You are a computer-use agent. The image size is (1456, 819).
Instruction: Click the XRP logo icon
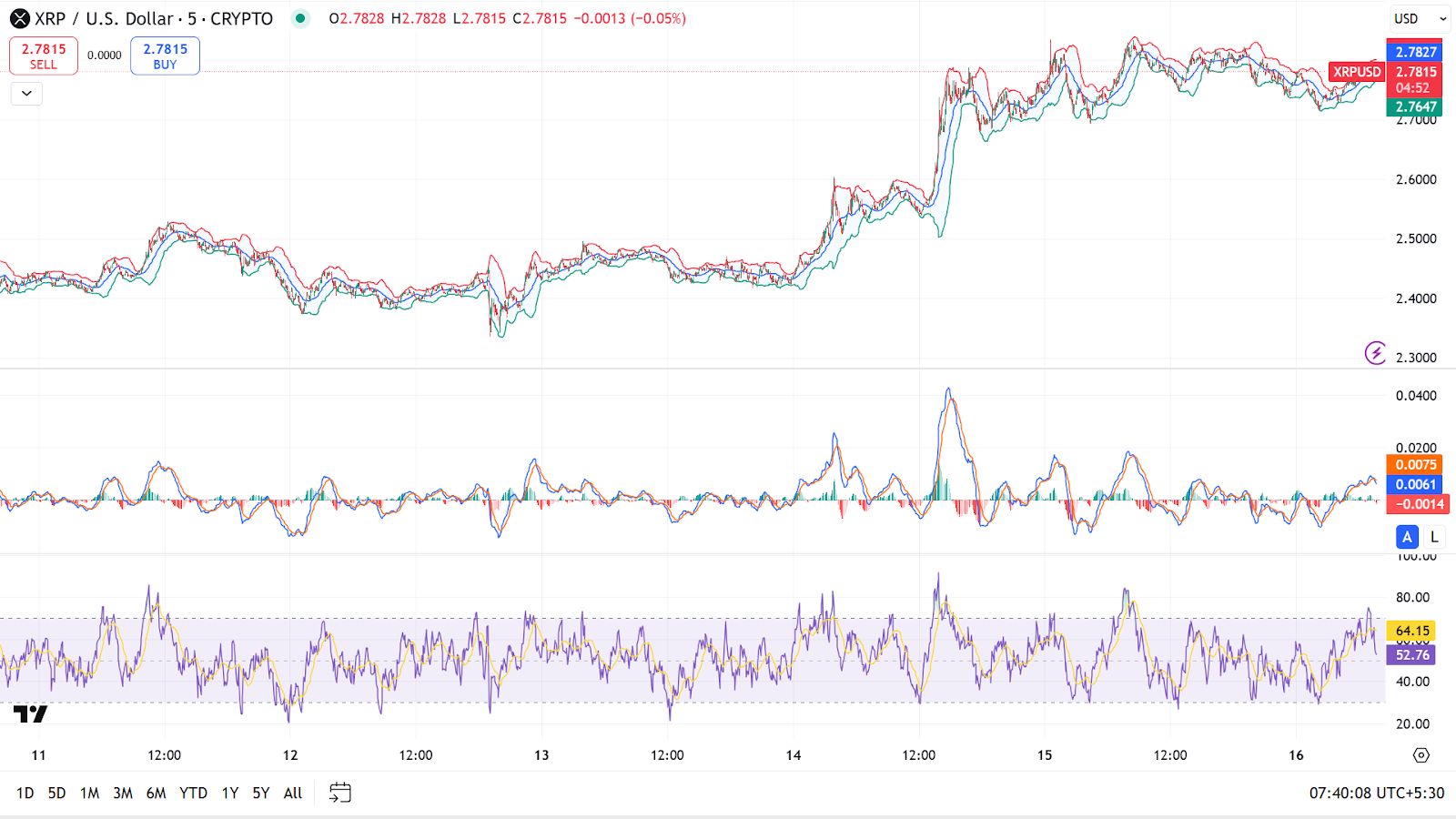tap(19, 18)
